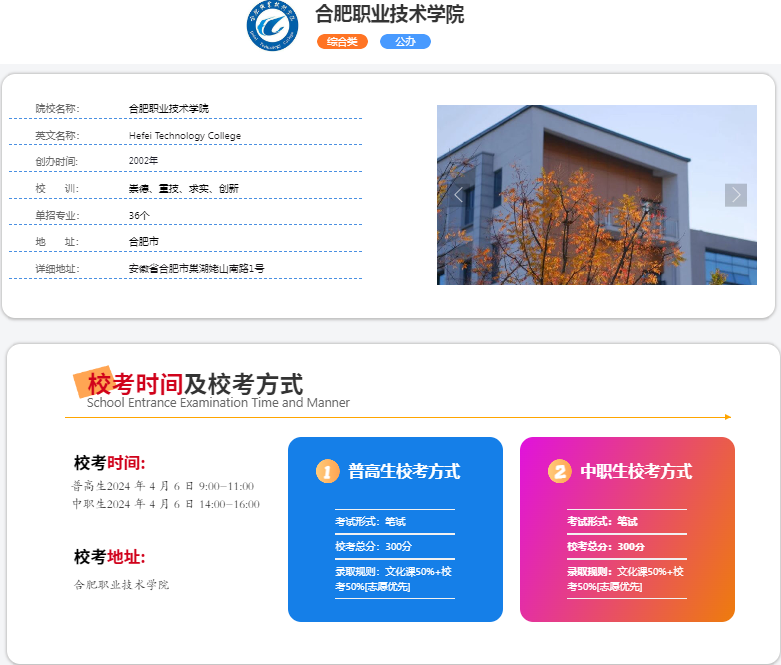Click the 普高生 exam time 9:00-11:00 line
Viewport: 781px width, 665px height.
(163, 486)
